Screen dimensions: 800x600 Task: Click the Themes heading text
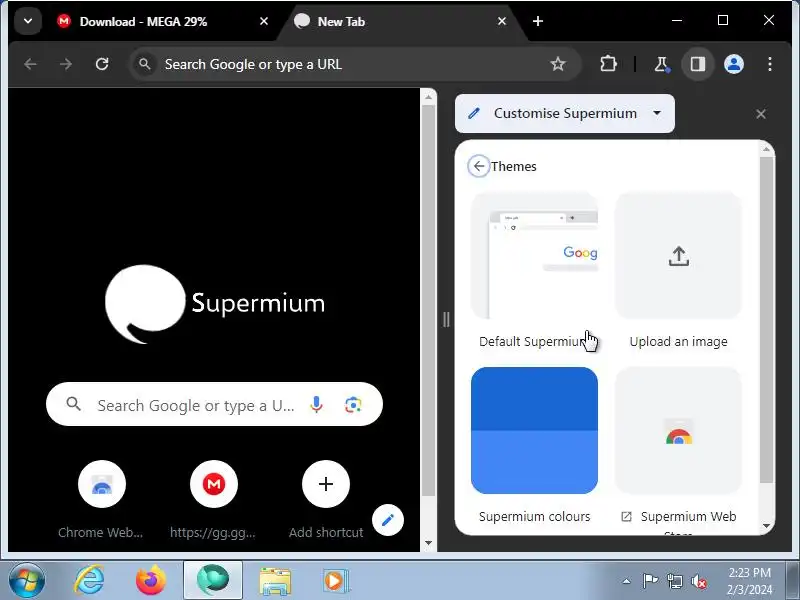513,166
